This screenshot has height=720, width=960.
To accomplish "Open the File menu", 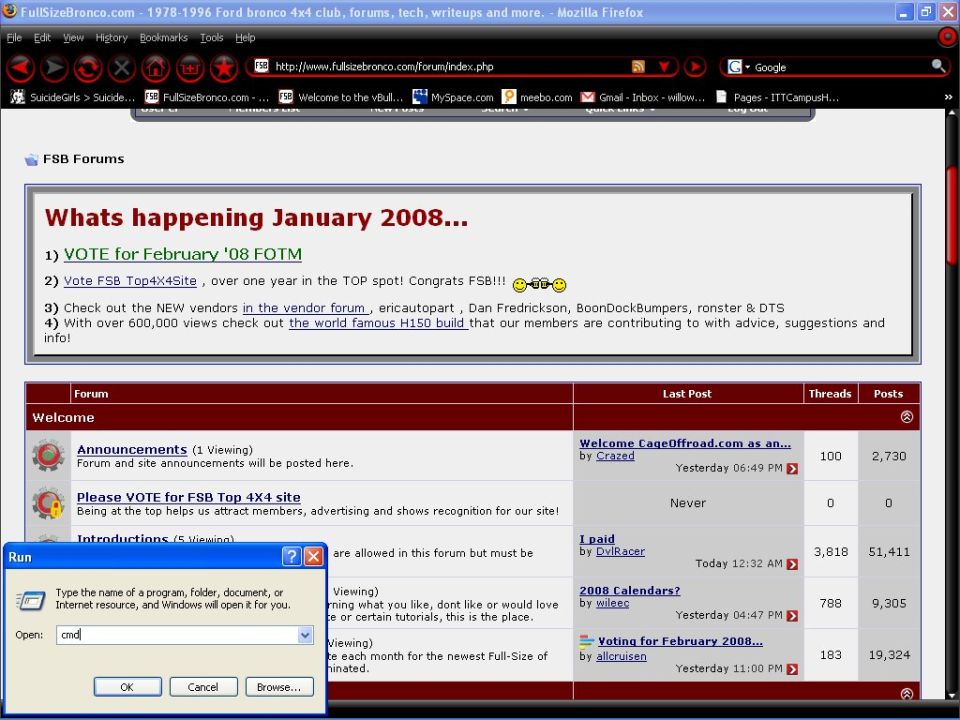I will click(x=14, y=37).
